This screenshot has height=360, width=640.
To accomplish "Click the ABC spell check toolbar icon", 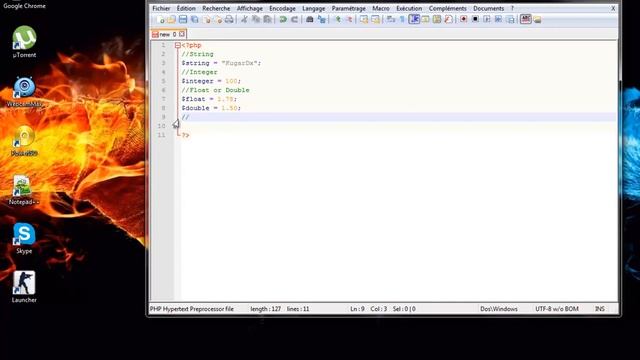I will 526,19.
